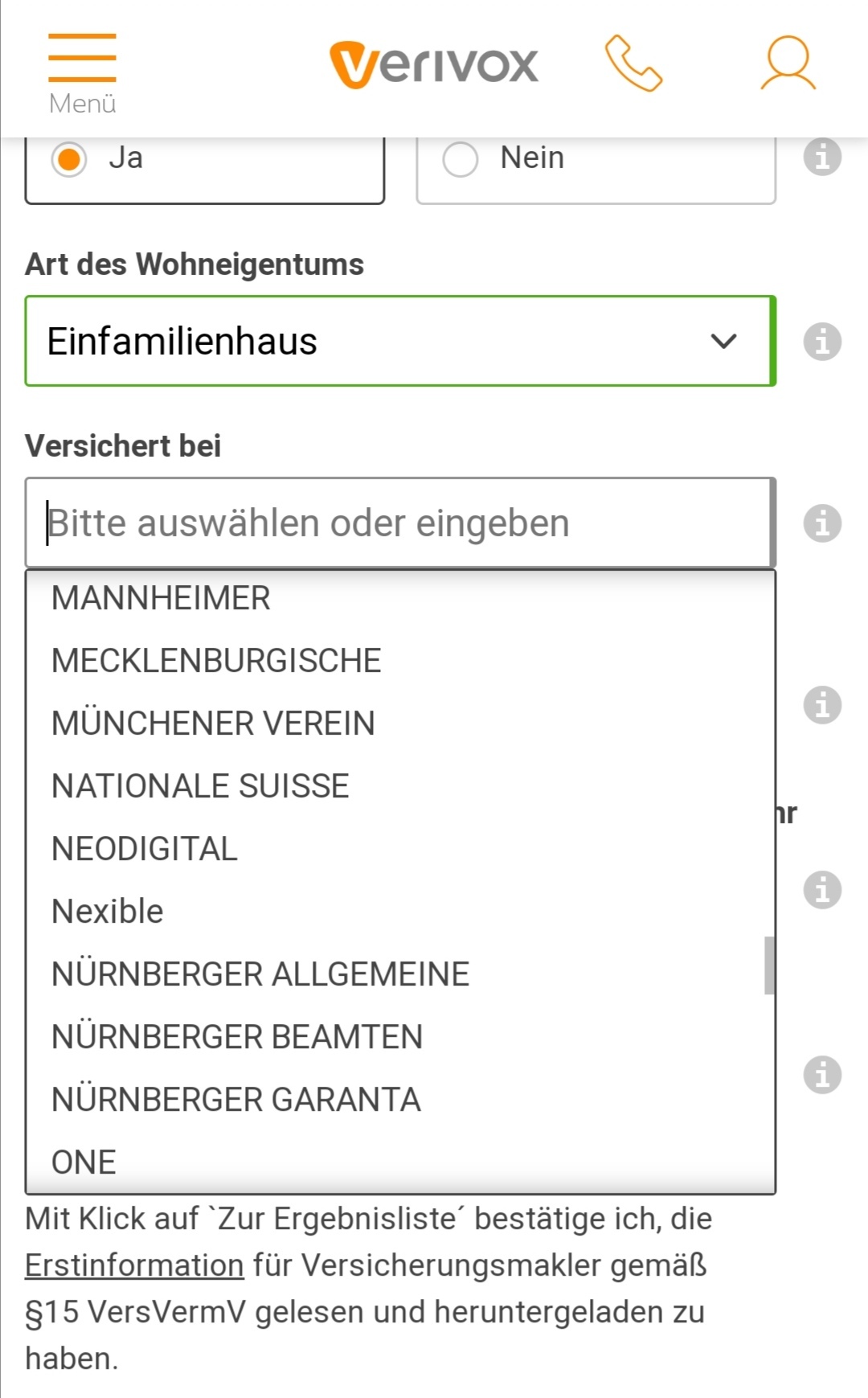This screenshot has width=868, height=1398.
Task: Open the user account icon
Action: [x=788, y=63]
